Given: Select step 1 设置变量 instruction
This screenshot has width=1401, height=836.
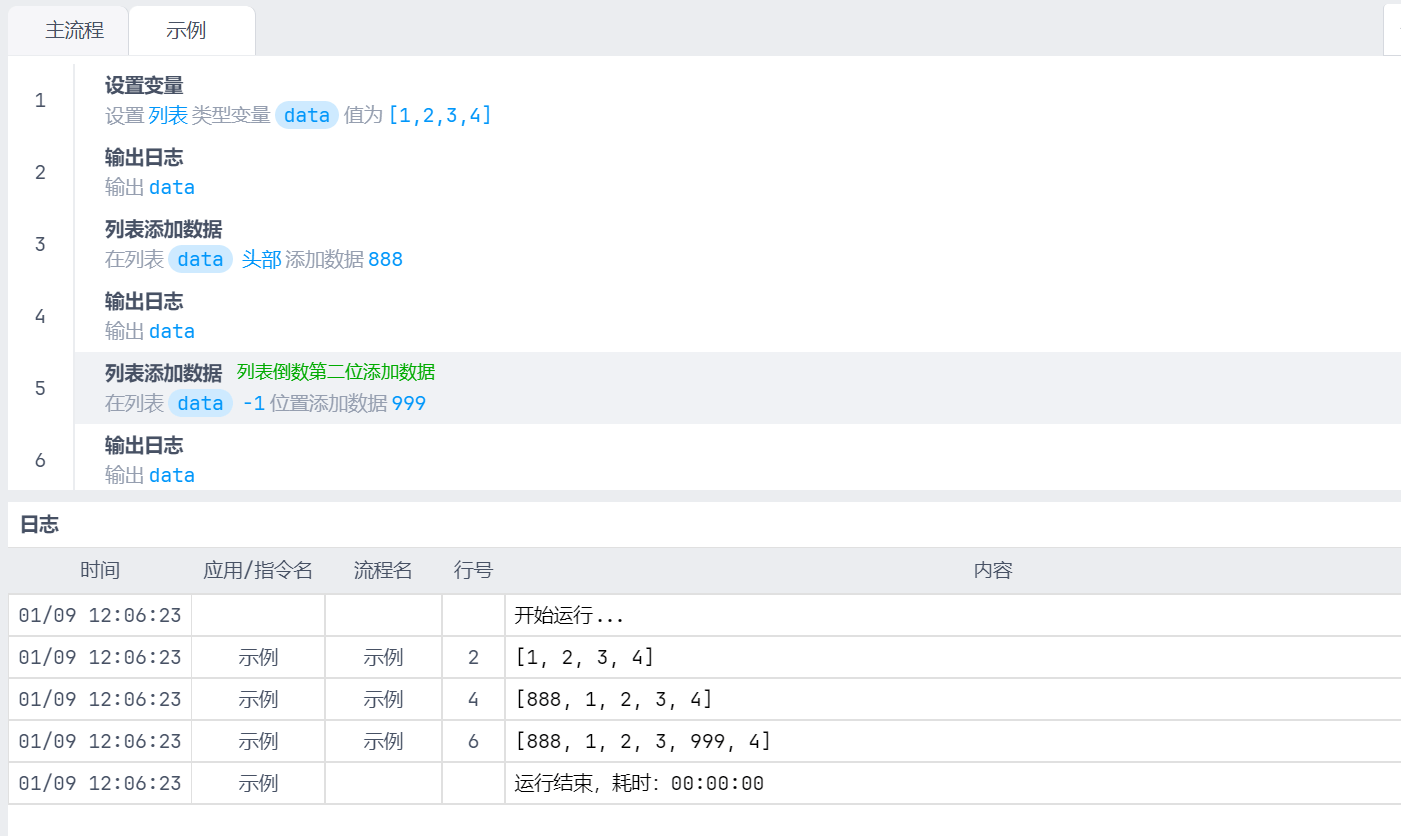Looking at the screenshot, I should (x=144, y=86).
